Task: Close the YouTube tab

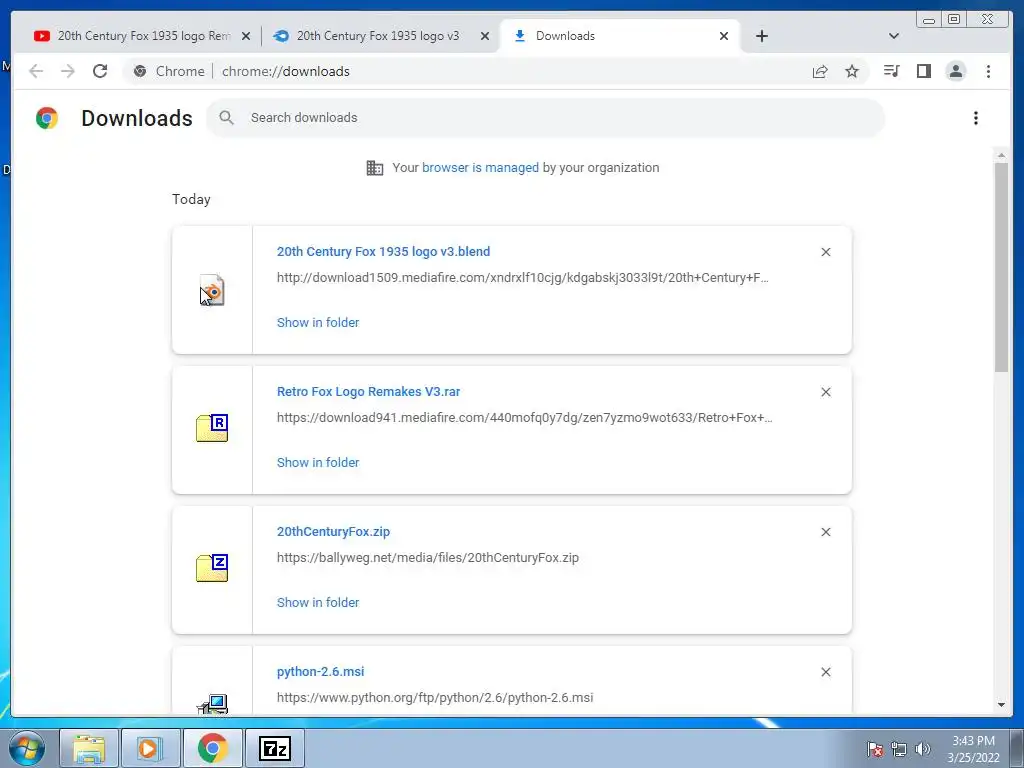Action: pyautogui.click(x=246, y=36)
